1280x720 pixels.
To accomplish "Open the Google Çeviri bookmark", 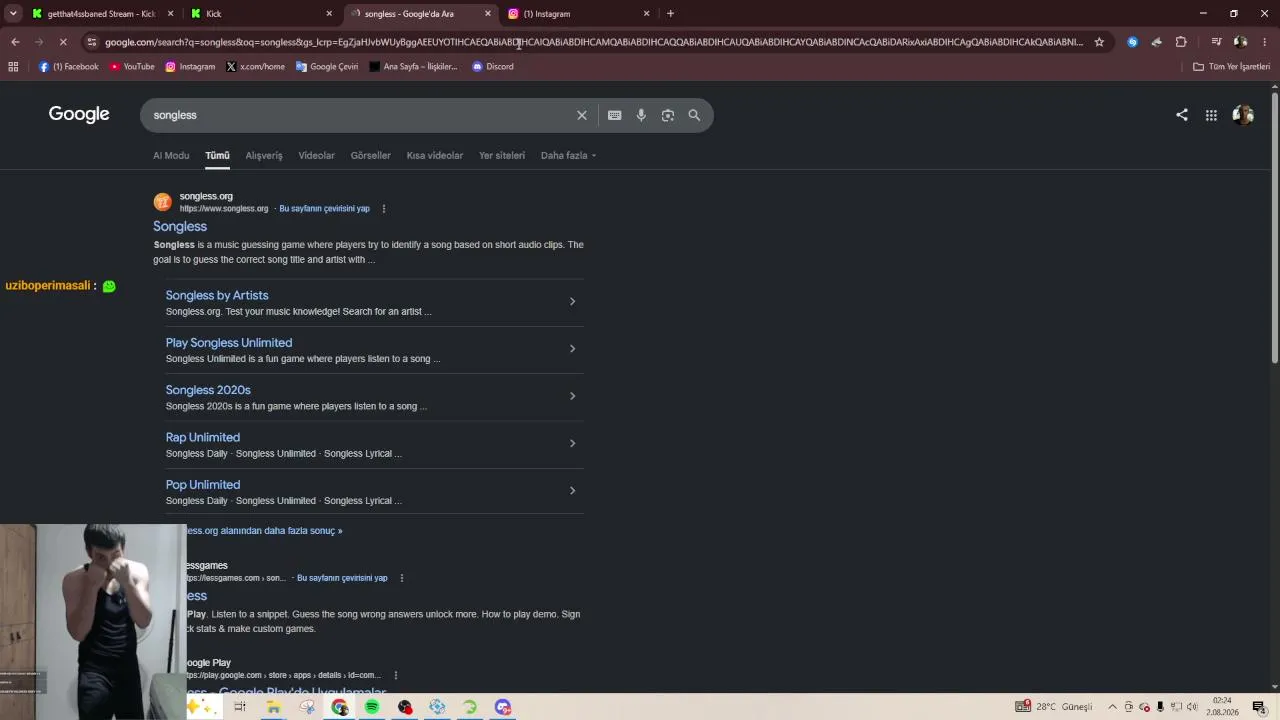I will pos(327,67).
